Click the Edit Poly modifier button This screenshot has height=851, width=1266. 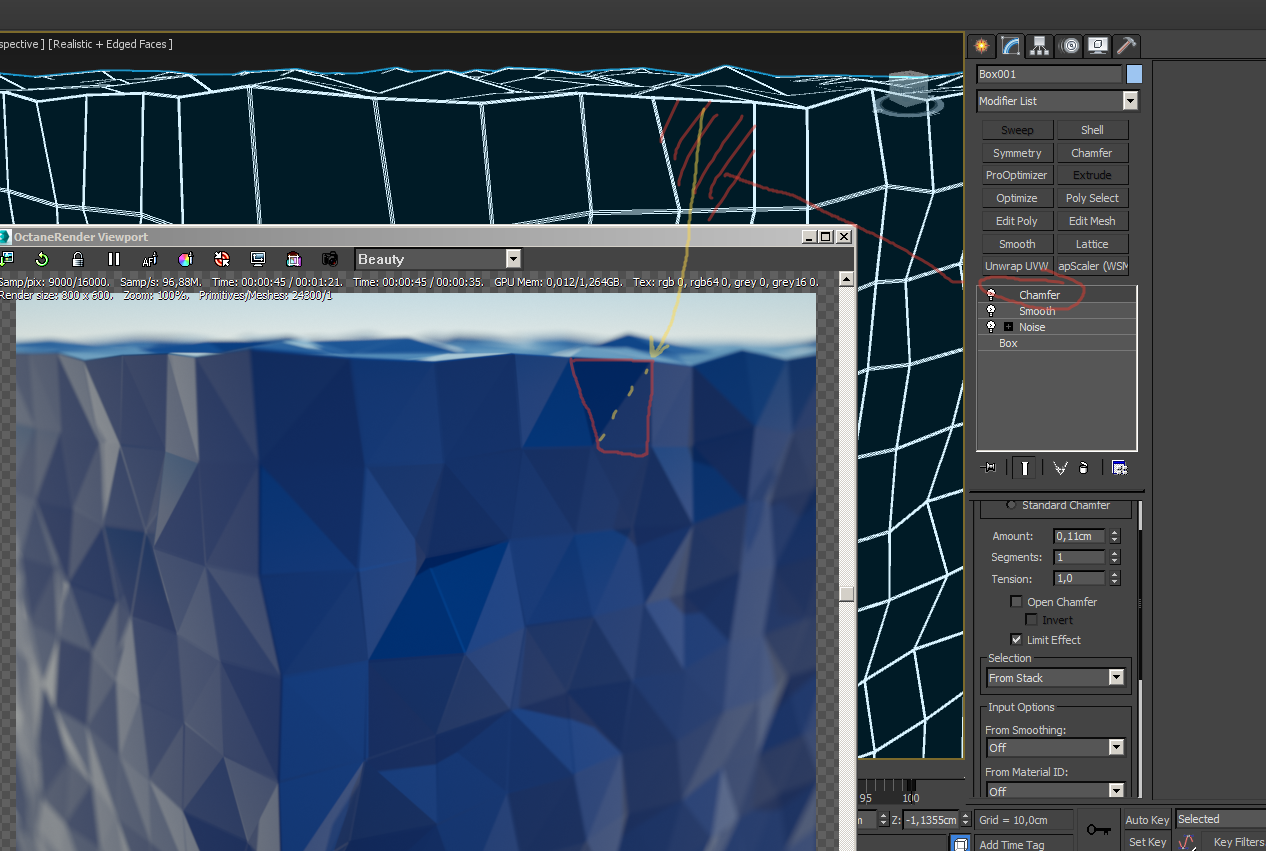pos(1017,221)
